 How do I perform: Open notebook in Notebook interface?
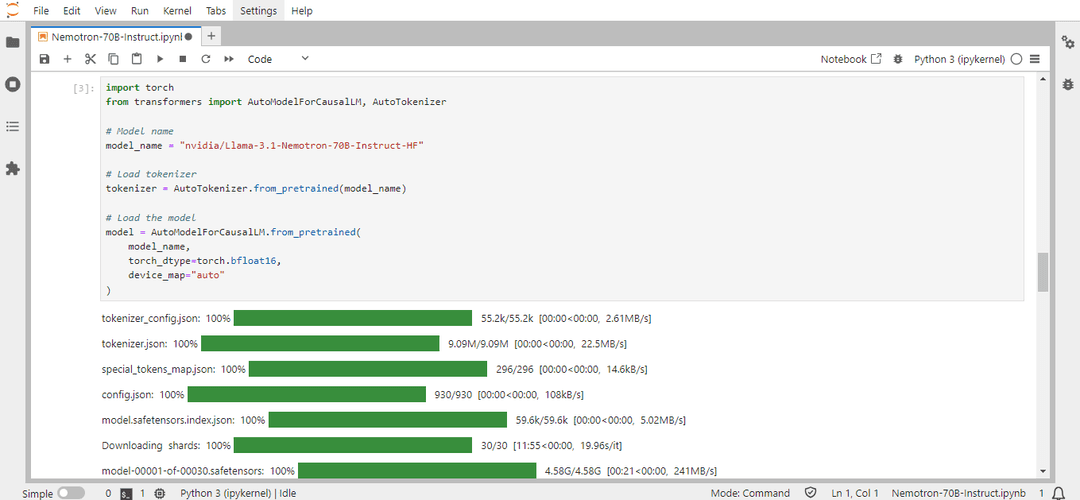point(851,59)
